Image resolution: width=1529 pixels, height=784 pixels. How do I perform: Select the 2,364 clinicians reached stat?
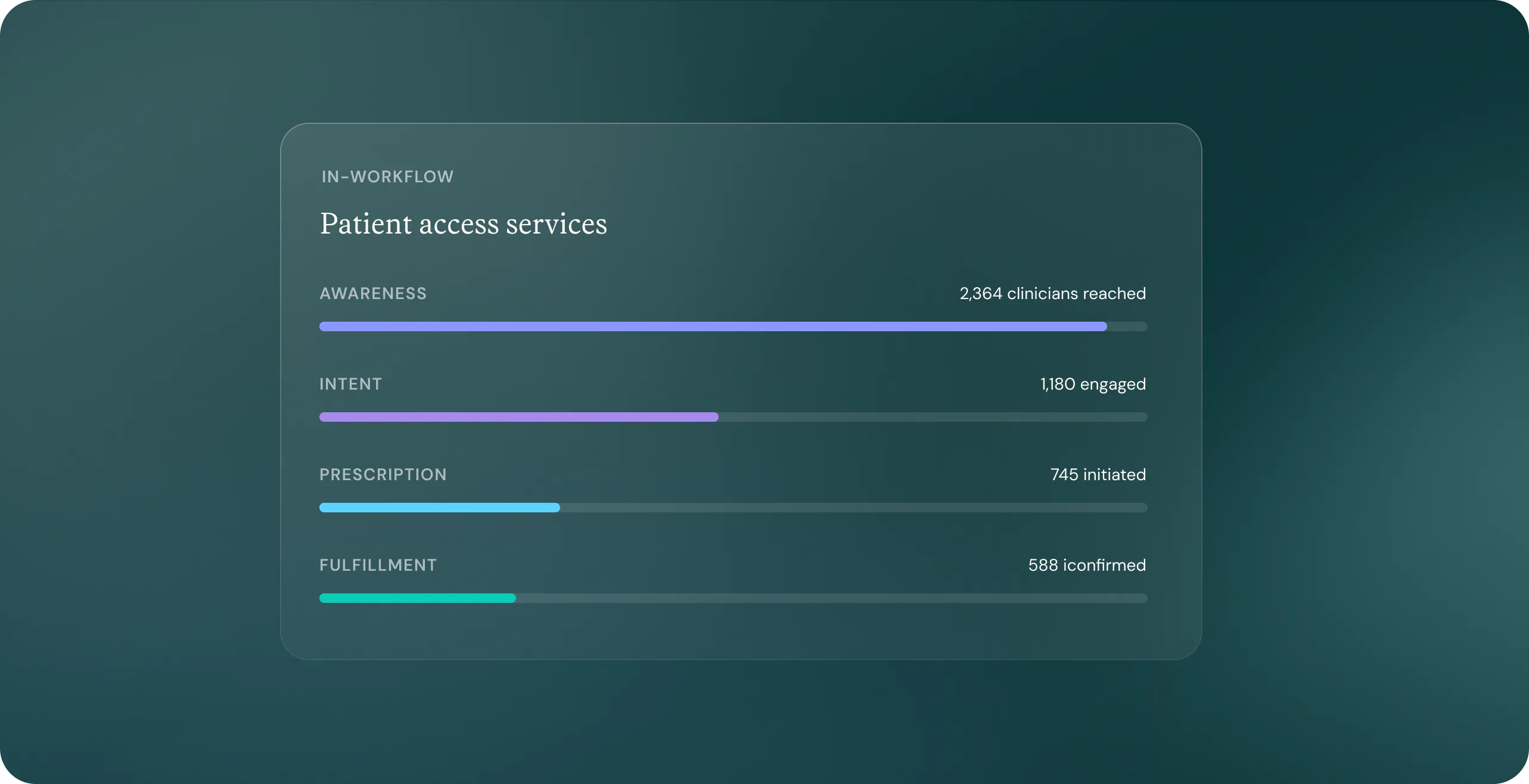coord(1052,293)
